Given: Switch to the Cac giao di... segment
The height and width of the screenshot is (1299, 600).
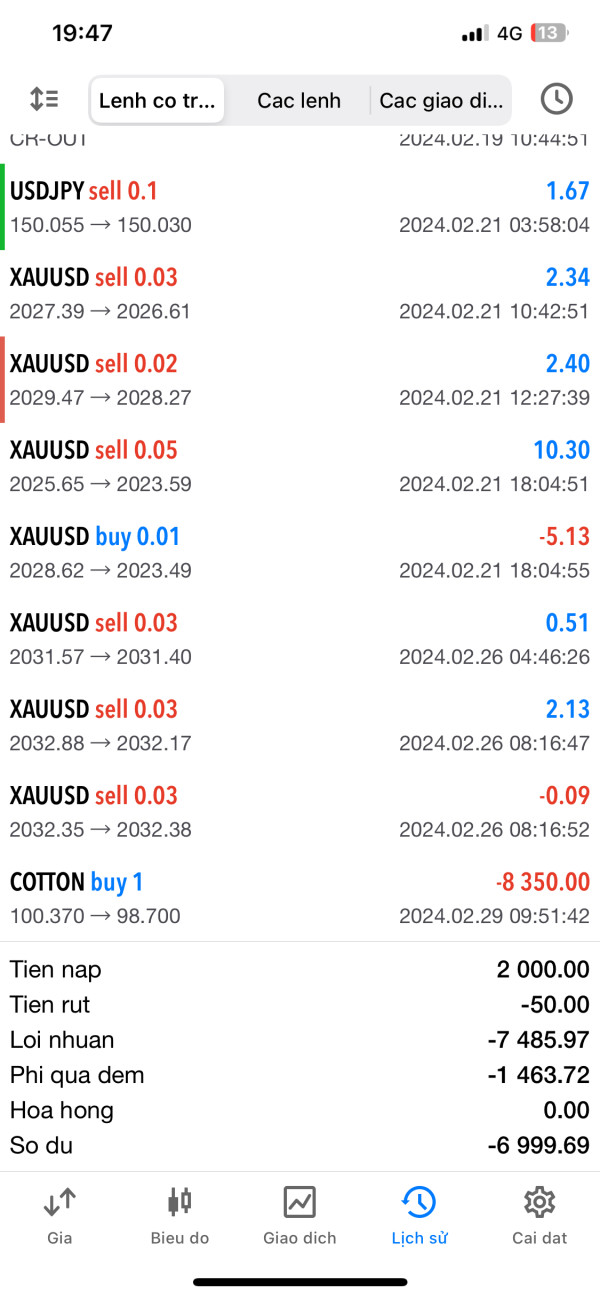Looking at the screenshot, I should (440, 100).
